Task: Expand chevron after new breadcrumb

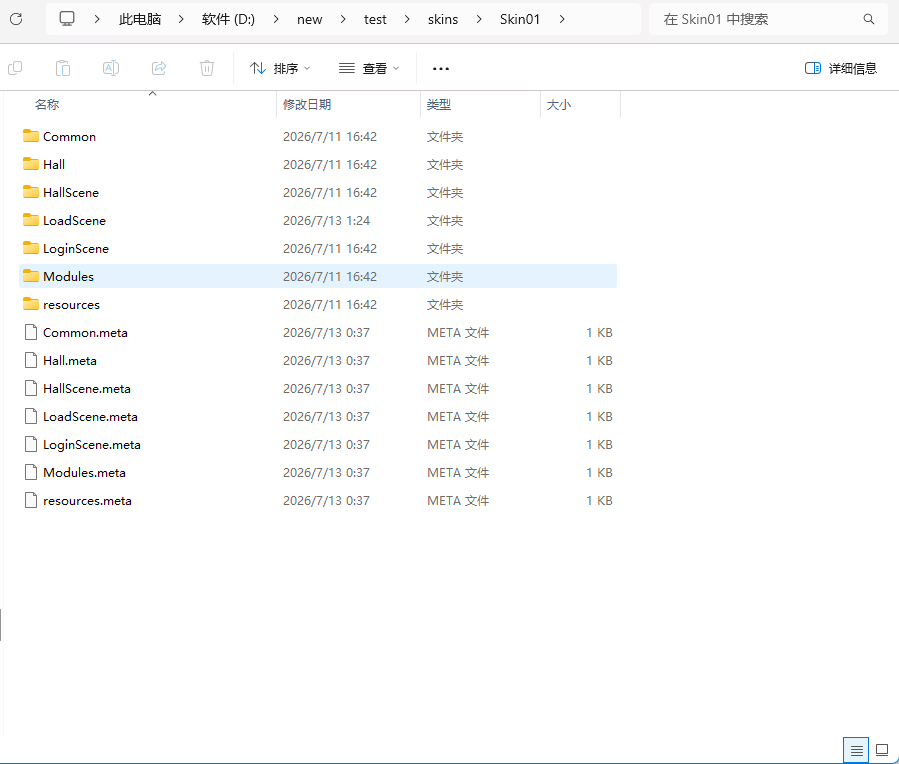Action: click(x=343, y=19)
